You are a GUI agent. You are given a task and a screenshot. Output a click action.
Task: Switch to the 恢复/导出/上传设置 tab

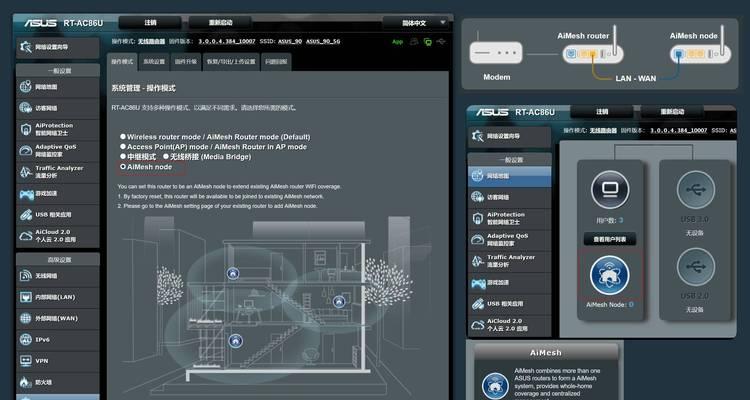(x=231, y=62)
